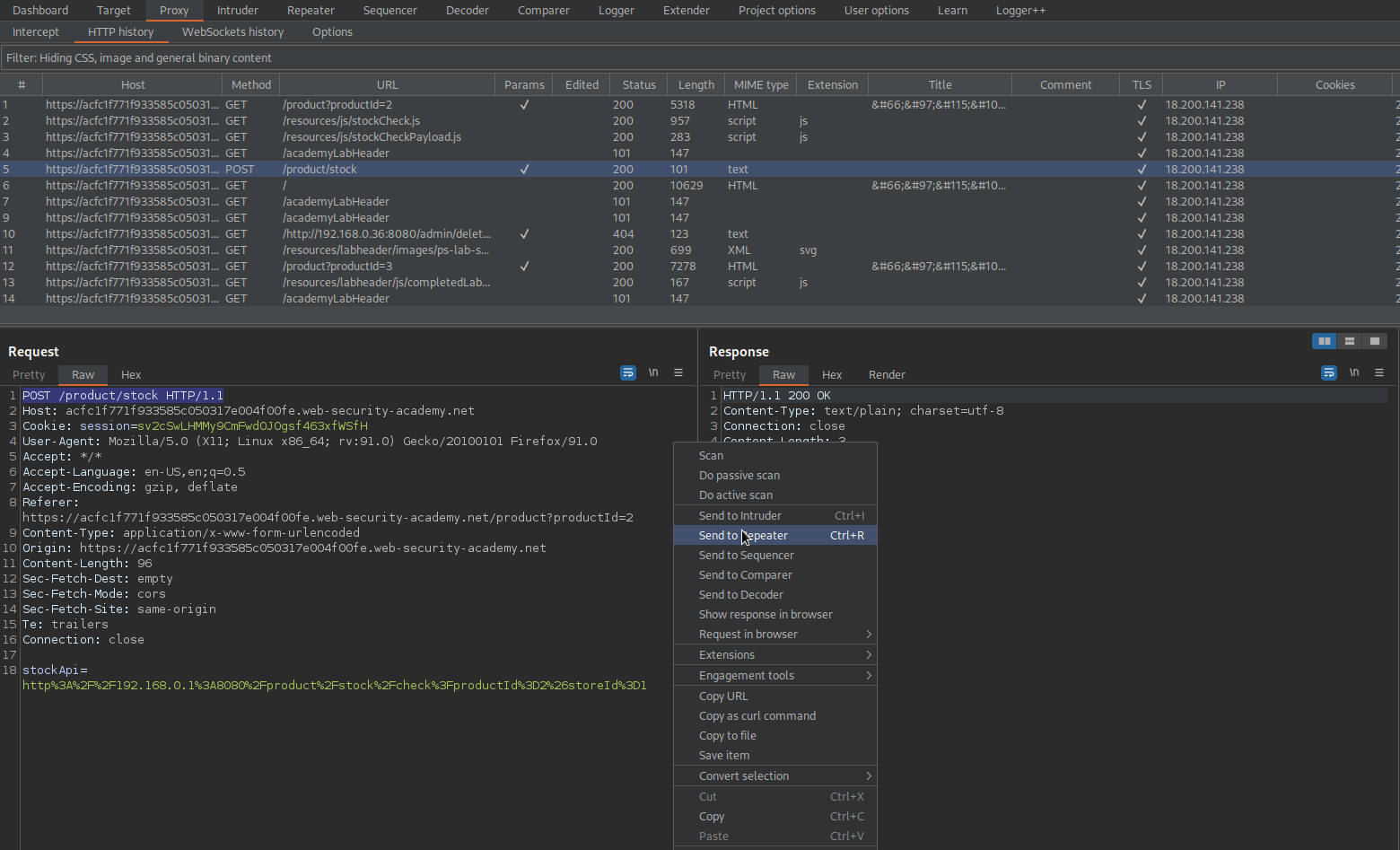Open Project options tab

coord(776,11)
